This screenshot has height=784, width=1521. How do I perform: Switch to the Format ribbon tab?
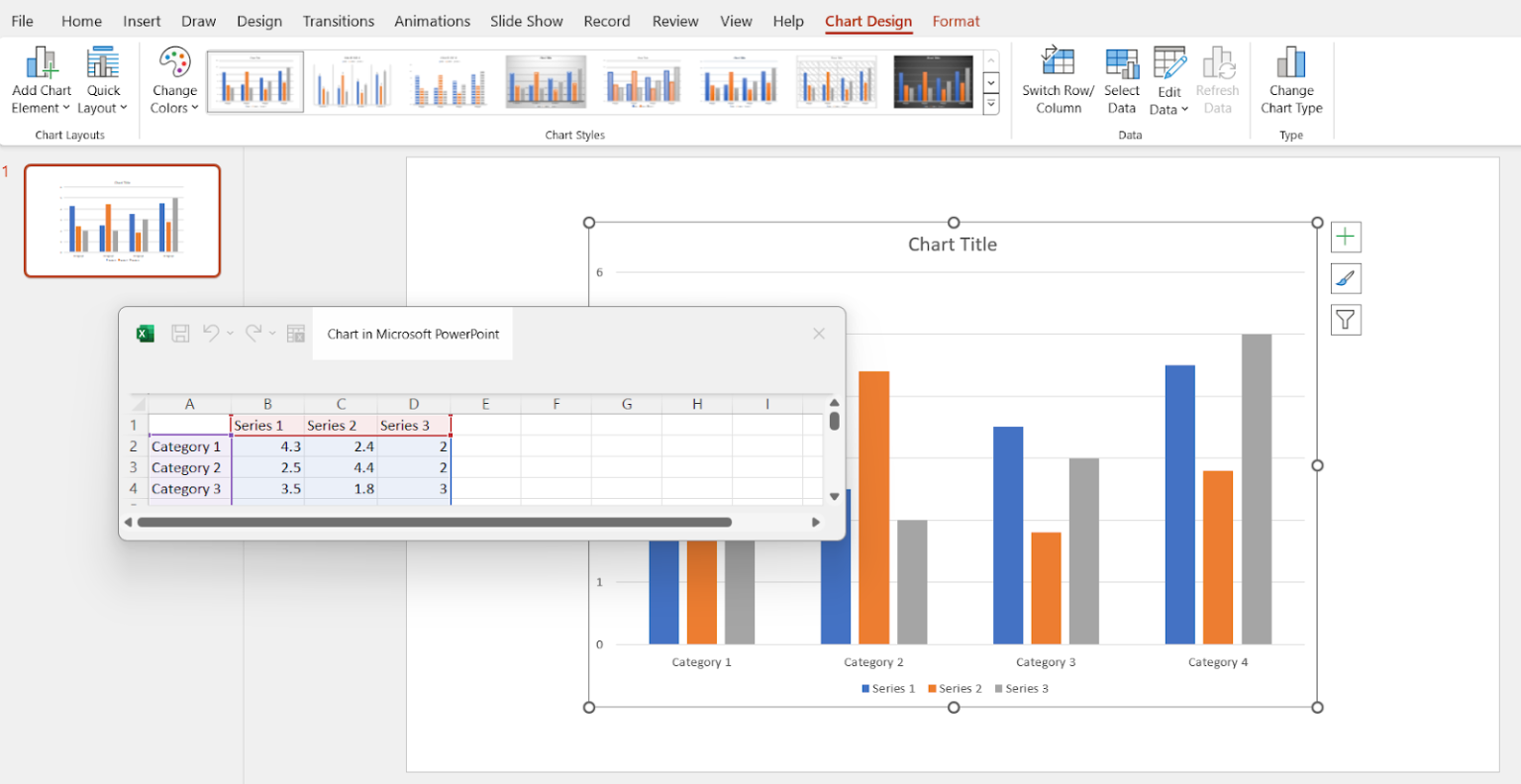(955, 21)
